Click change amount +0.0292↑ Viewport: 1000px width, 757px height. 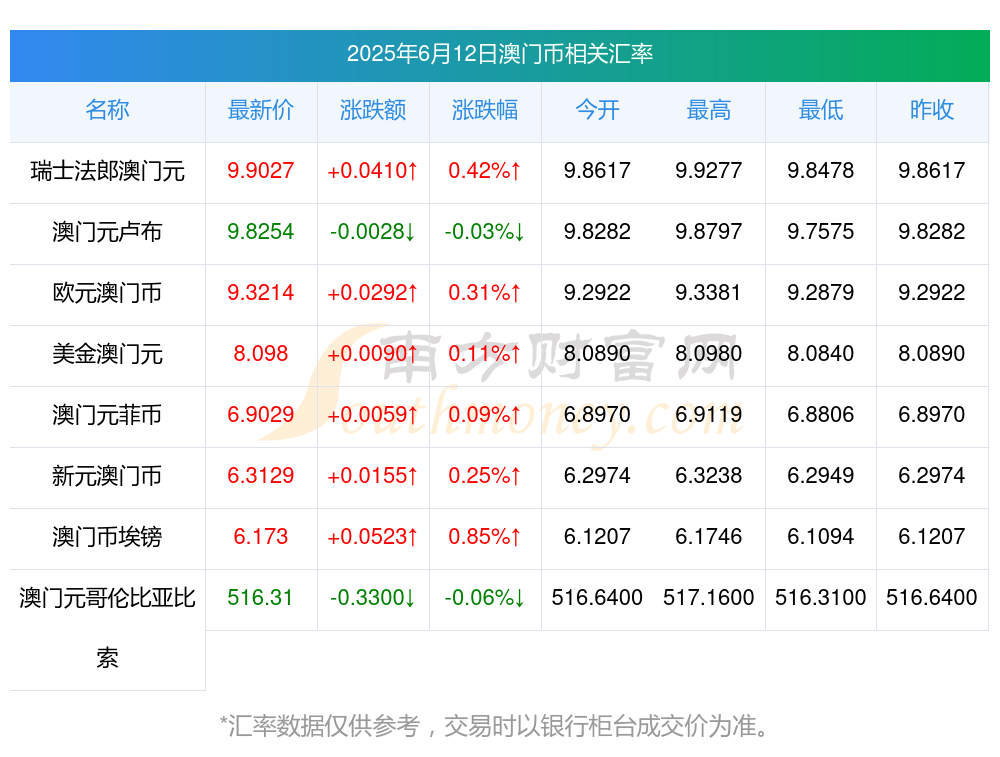[372, 293]
